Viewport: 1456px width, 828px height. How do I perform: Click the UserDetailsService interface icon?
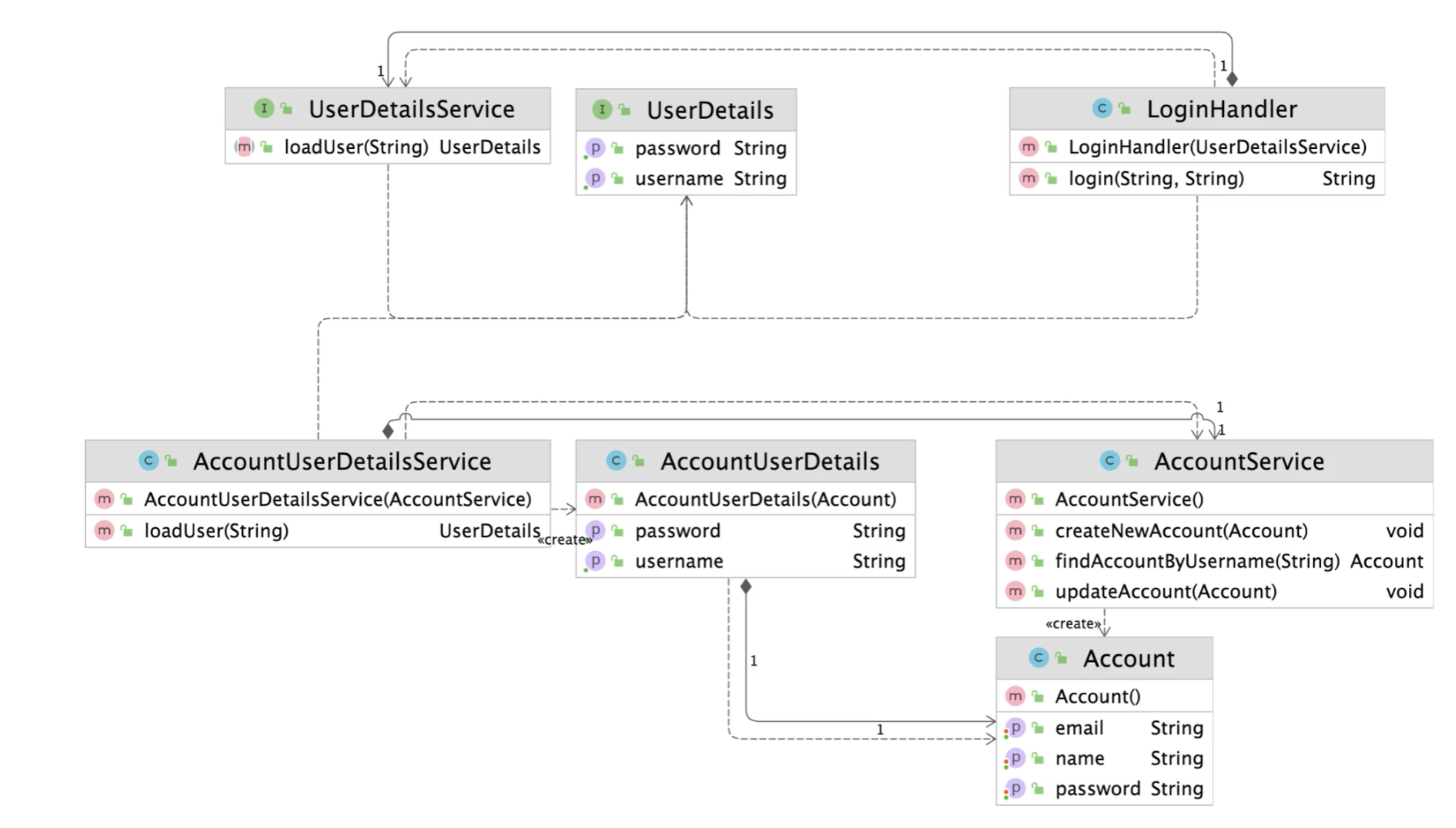click(263, 108)
